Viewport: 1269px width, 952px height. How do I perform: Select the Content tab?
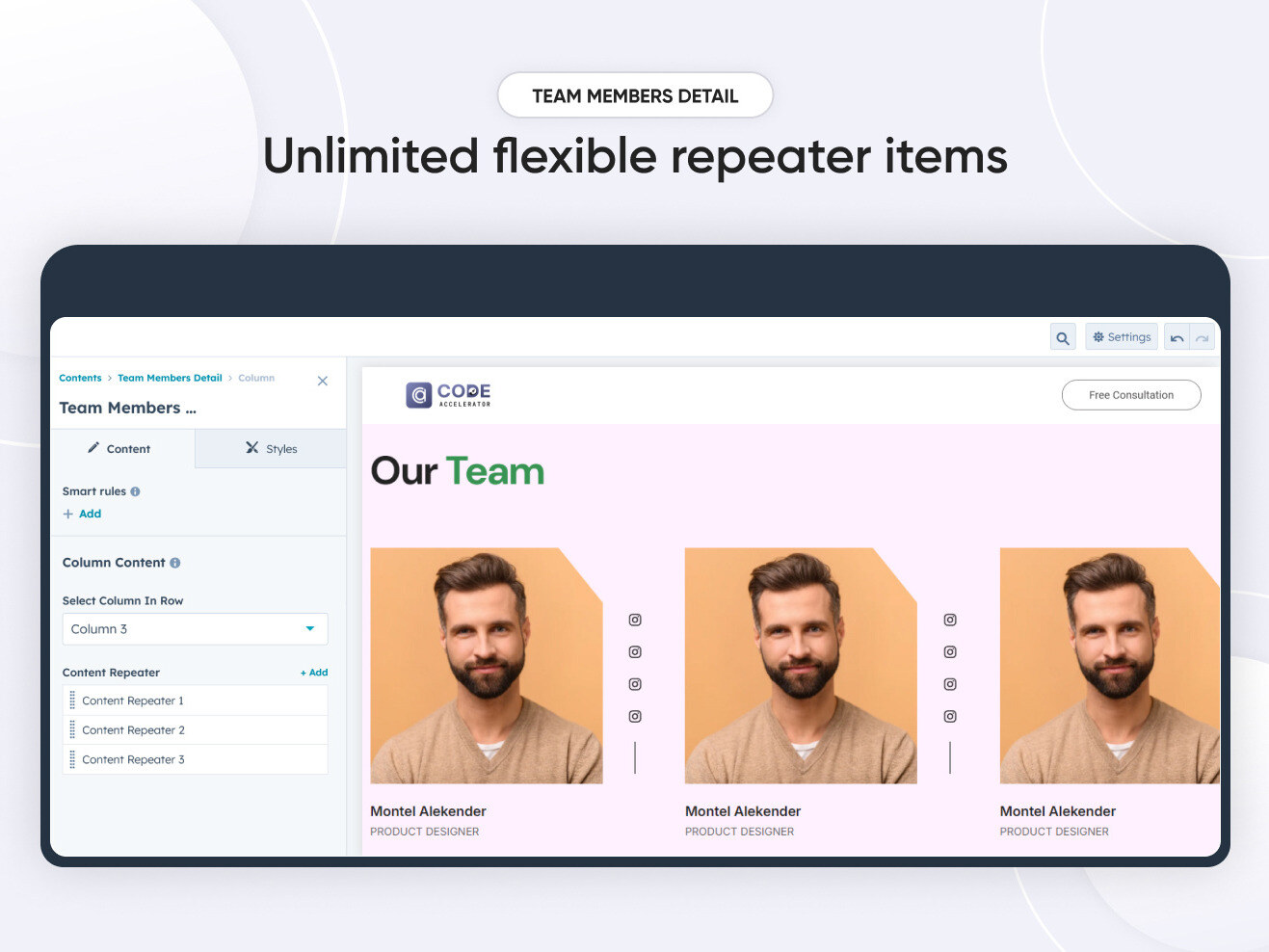pyautogui.click(x=119, y=449)
